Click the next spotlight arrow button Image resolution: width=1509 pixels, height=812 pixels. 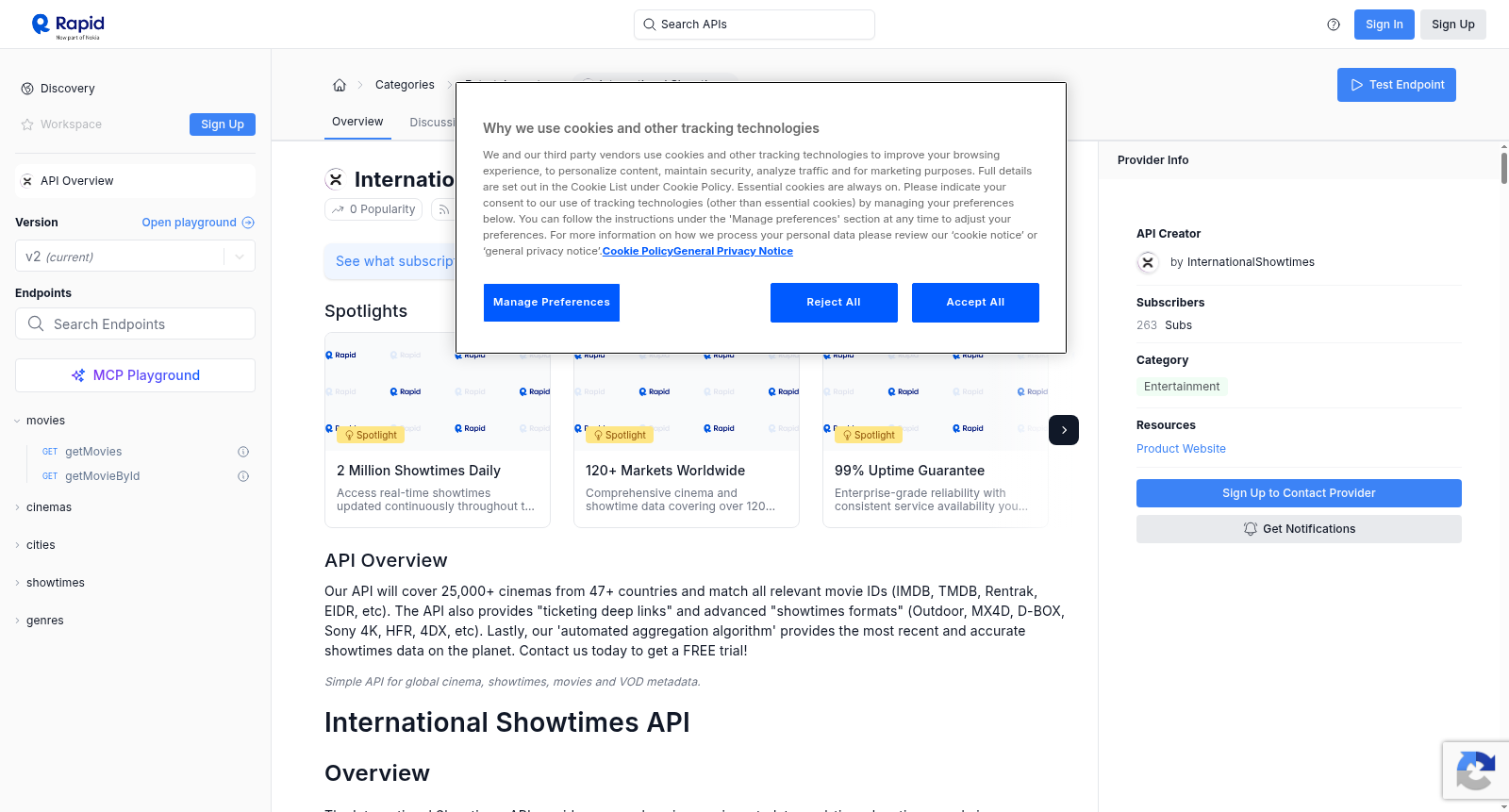1064,430
